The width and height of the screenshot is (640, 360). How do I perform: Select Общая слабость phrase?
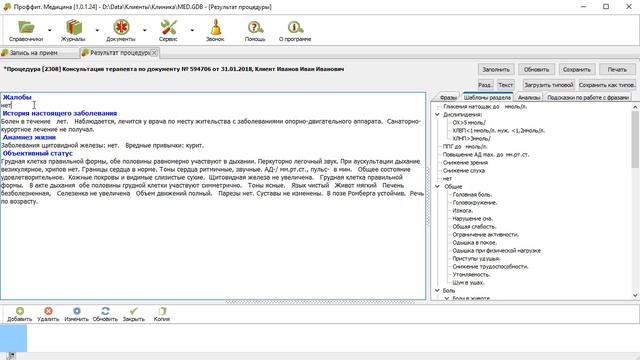474,227
